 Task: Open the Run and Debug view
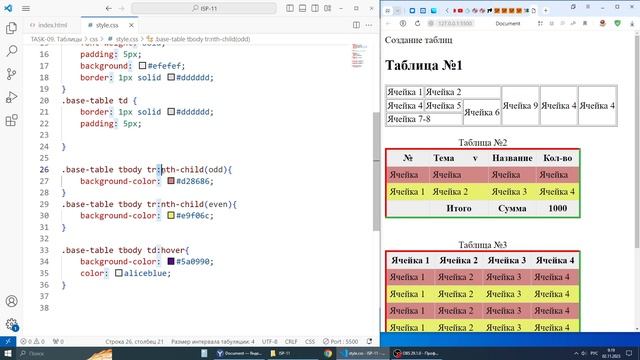coord(11,97)
